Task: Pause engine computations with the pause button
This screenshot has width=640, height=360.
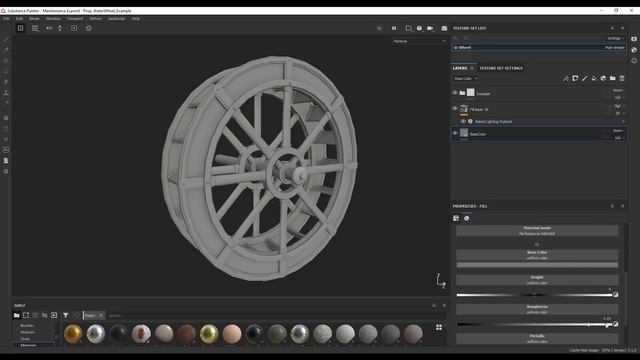Action: pyautogui.click(x=394, y=28)
